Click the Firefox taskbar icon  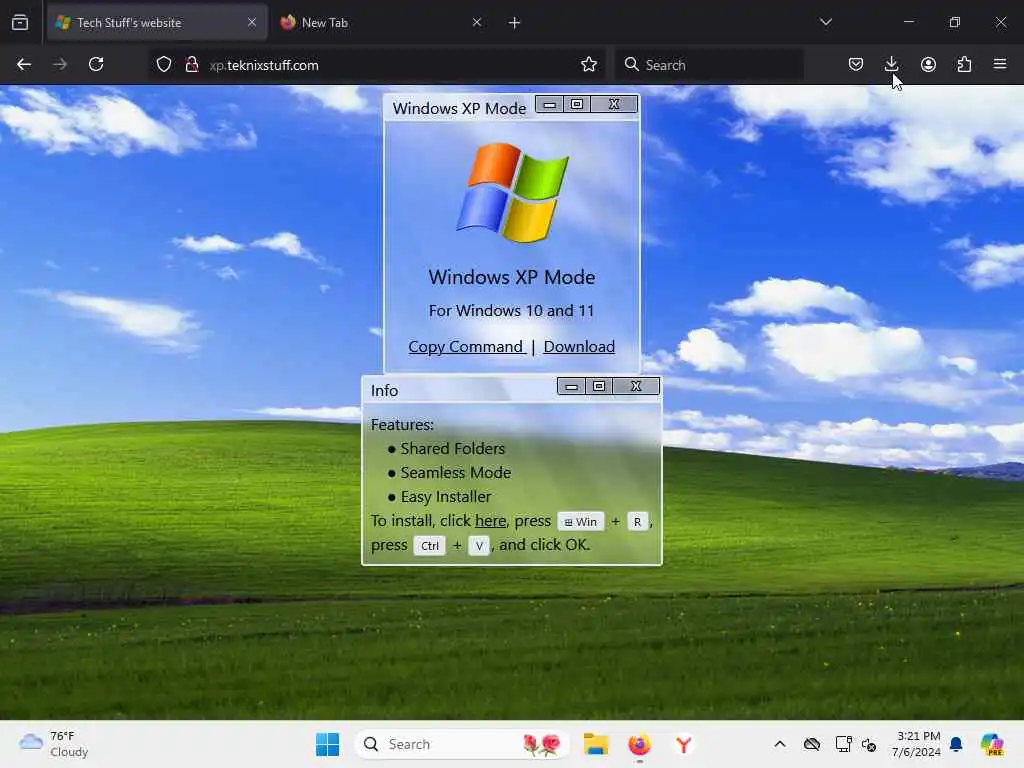[x=639, y=744]
